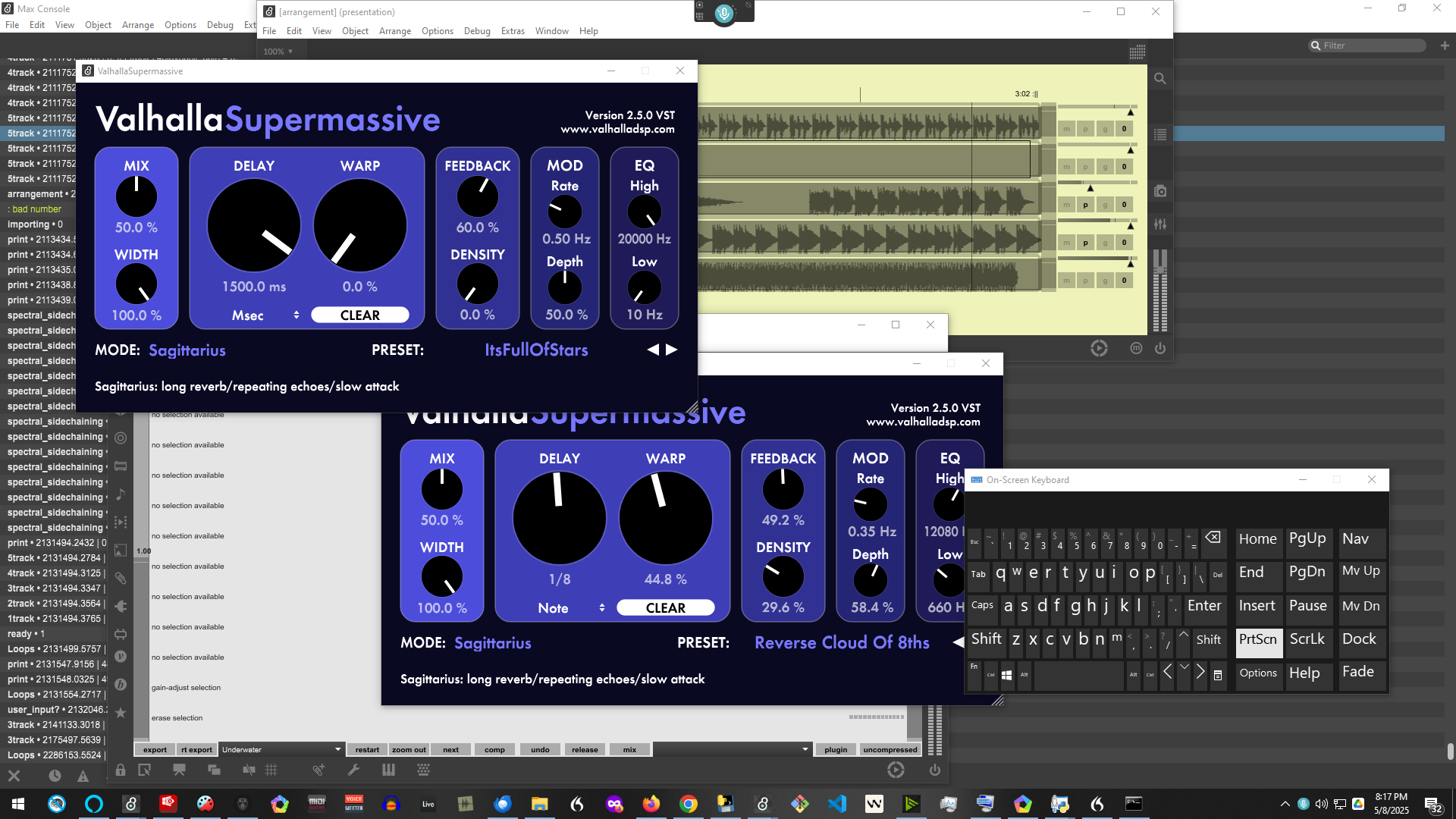Click the WARP knob in lower Valhalla plugin
Image resolution: width=1456 pixels, height=819 pixels.
point(666,519)
